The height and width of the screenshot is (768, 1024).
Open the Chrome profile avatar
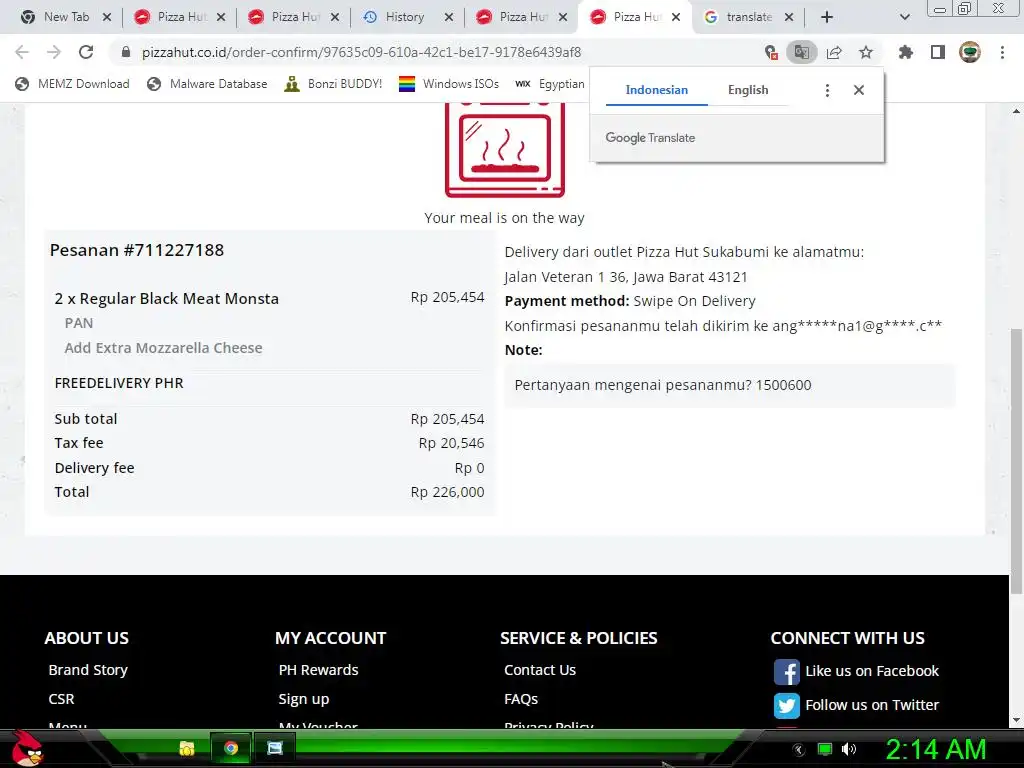[970, 52]
